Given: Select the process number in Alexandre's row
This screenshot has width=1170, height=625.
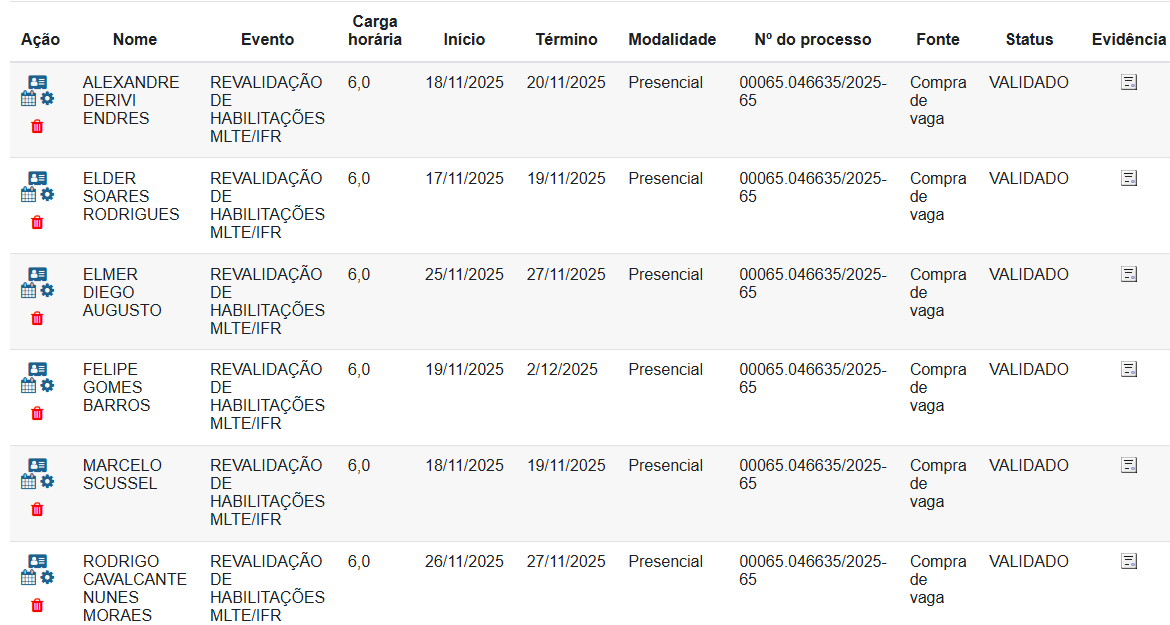Looking at the screenshot, I should (812, 92).
